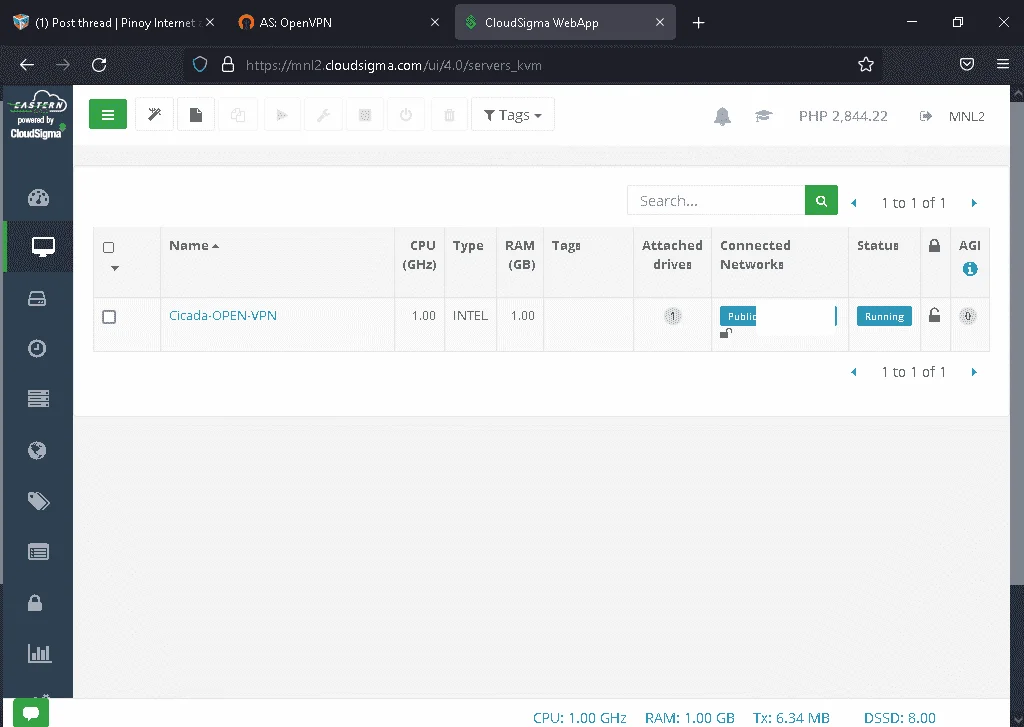Viewport: 1024px width, 727px height.
Task: Expand the Tags filter dropdown
Action: (513, 114)
